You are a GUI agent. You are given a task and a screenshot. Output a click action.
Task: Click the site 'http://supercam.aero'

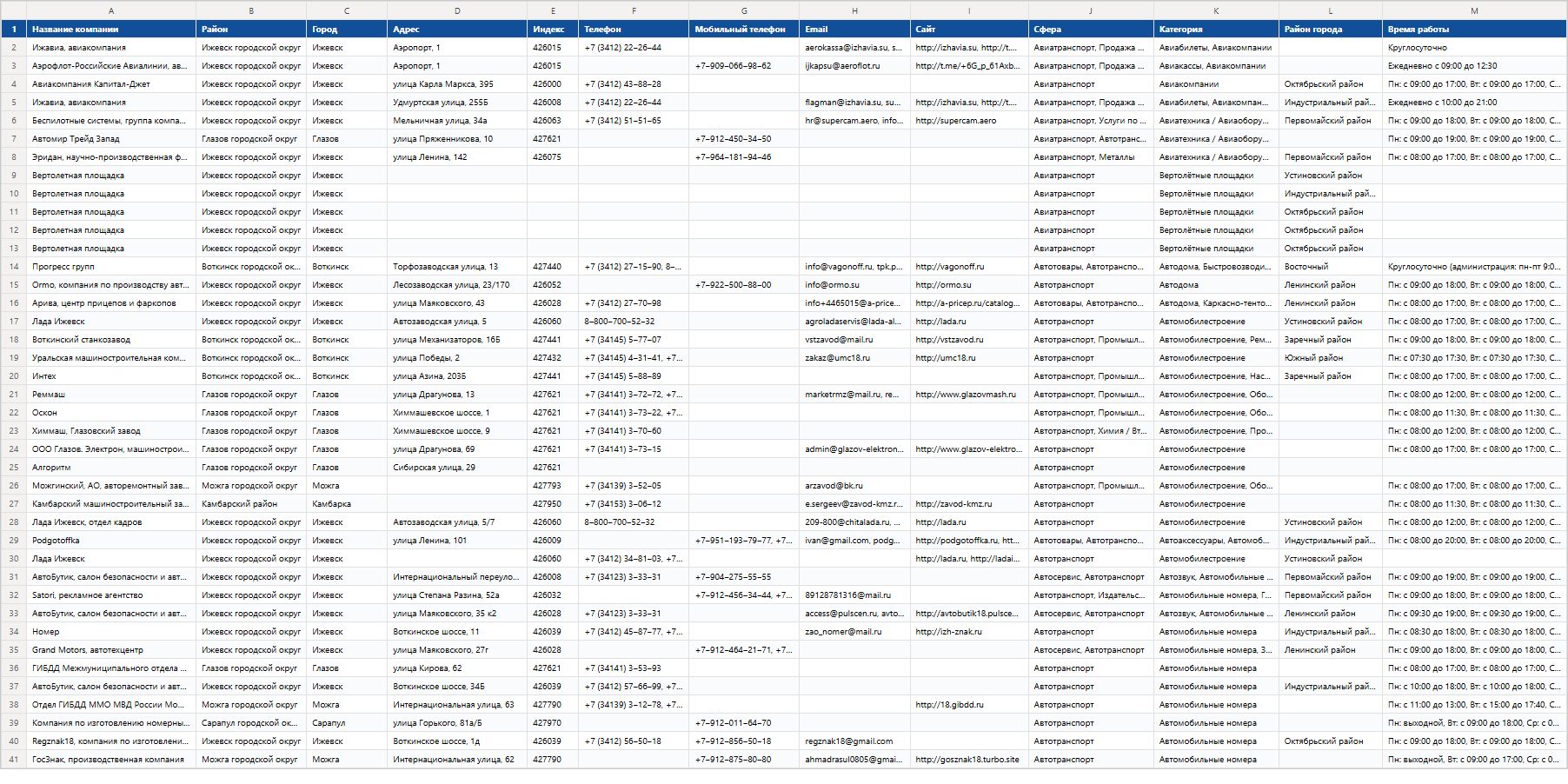969,121
